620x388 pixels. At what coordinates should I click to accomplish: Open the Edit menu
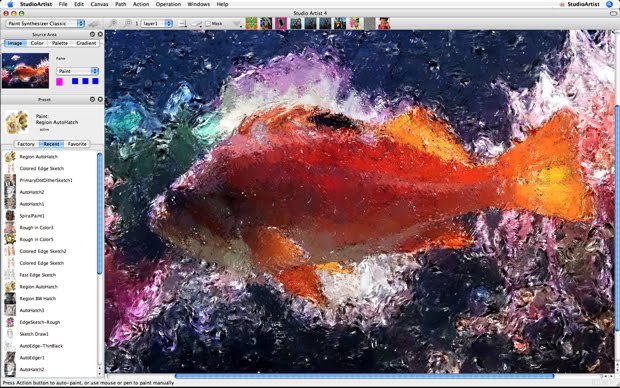pos(79,4)
